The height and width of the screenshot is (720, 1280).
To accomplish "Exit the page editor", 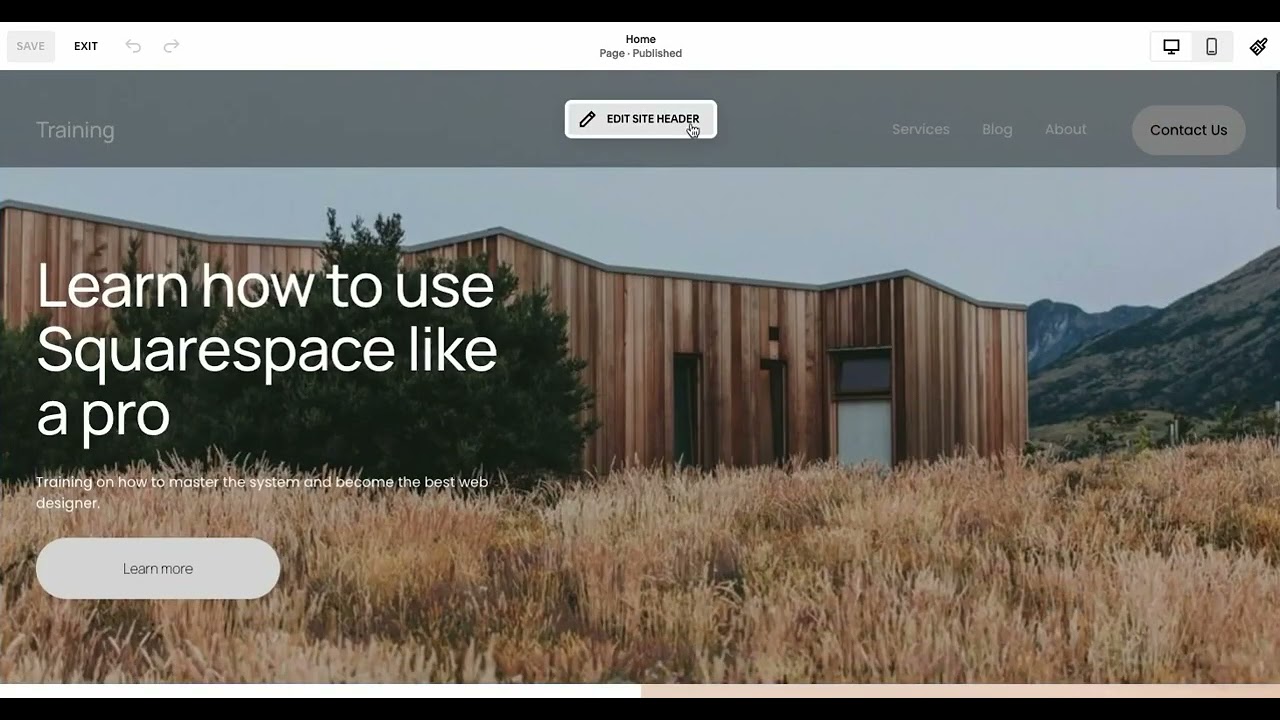I will tap(86, 46).
